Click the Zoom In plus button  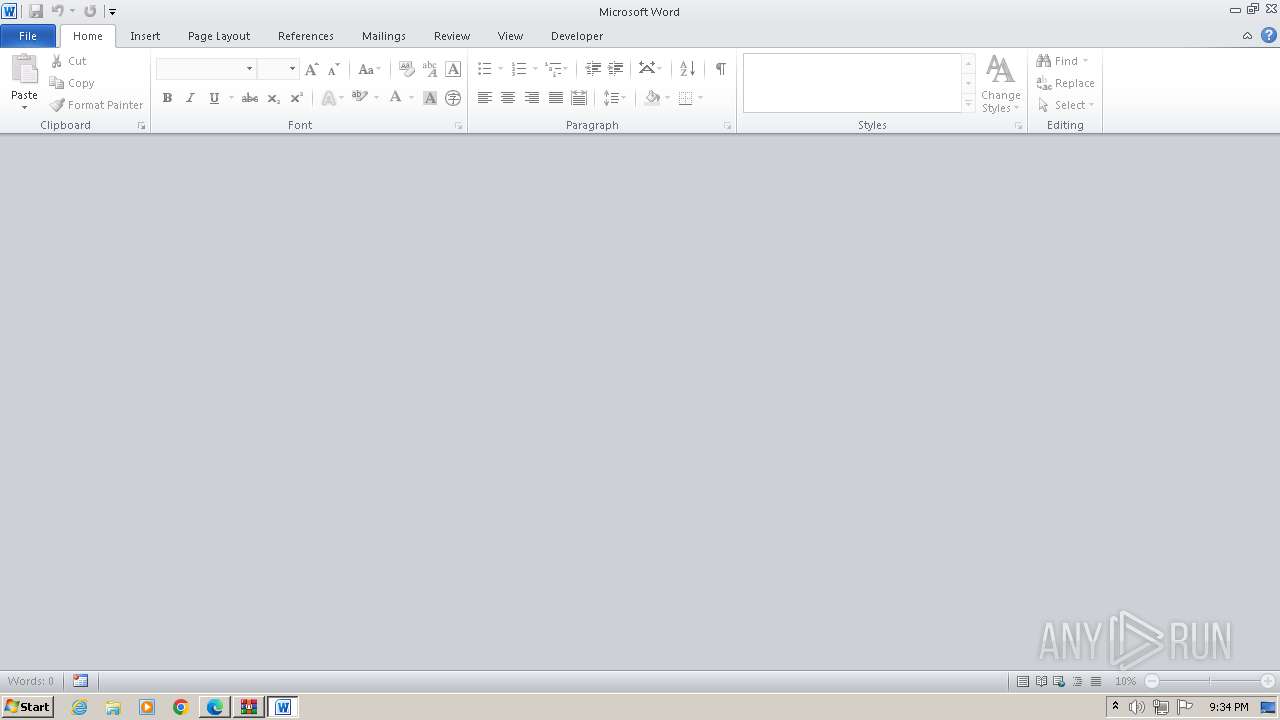tap(1268, 681)
